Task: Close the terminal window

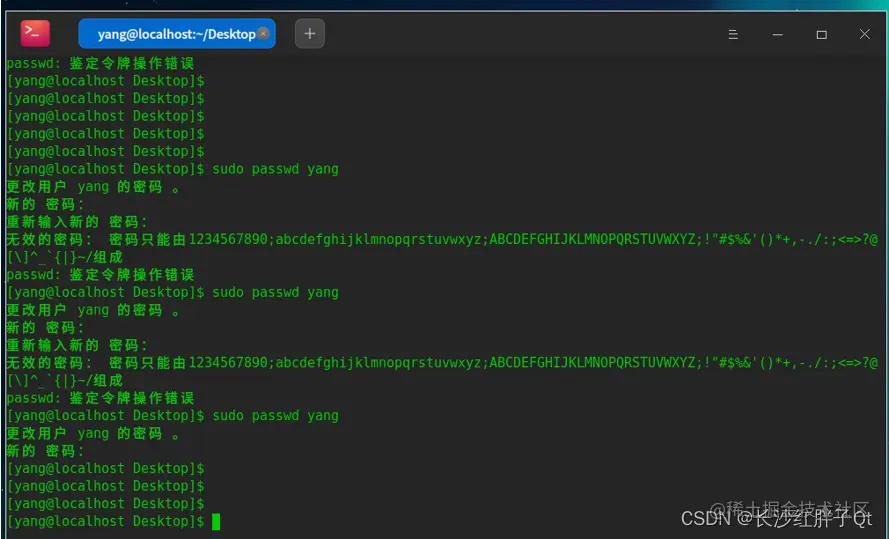Action: coord(865,34)
